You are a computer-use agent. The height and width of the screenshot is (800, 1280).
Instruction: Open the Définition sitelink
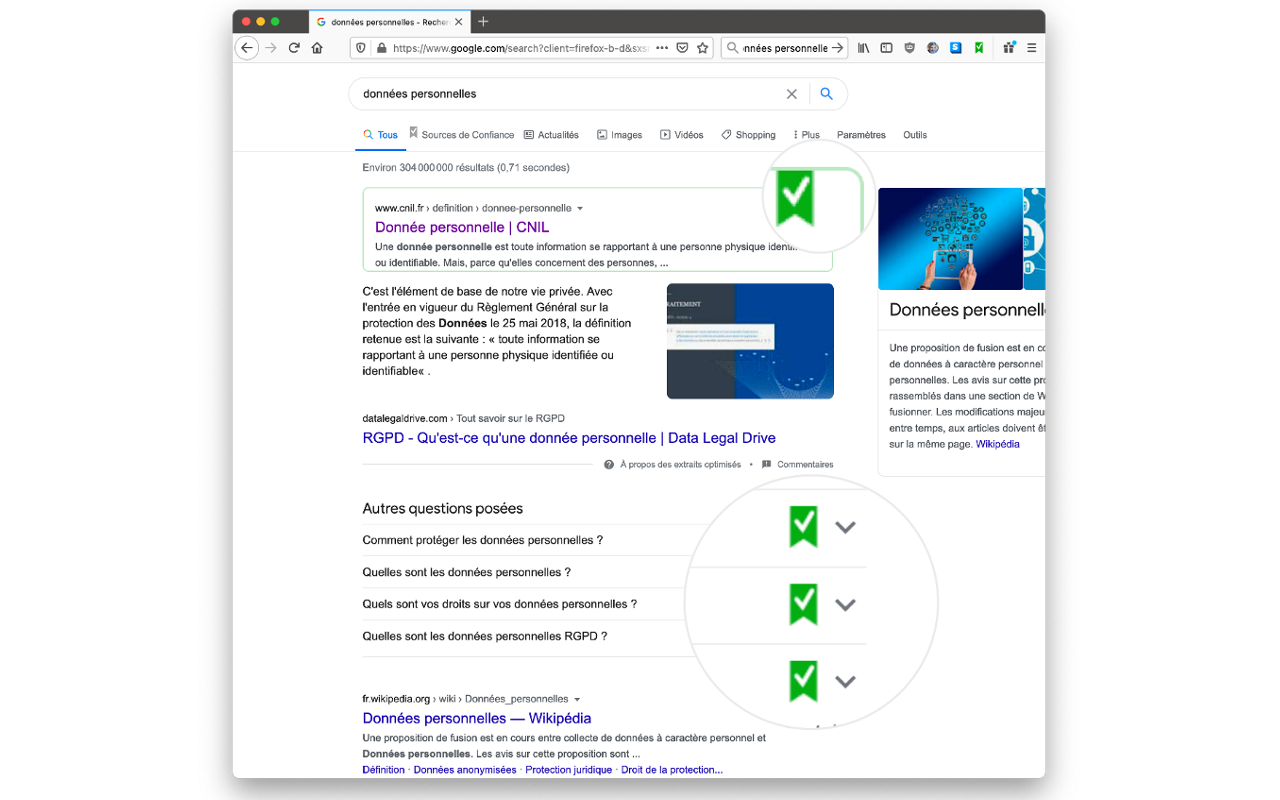384,770
